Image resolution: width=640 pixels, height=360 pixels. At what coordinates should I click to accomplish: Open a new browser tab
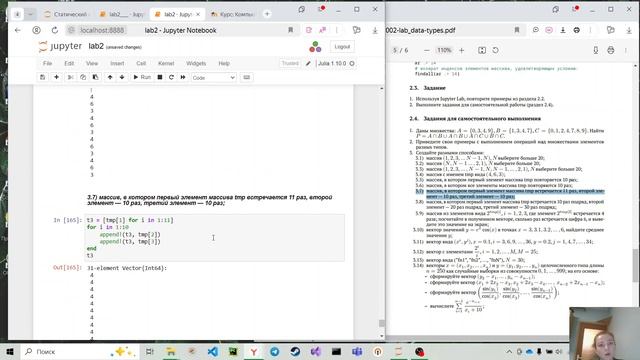click(267, 14)
